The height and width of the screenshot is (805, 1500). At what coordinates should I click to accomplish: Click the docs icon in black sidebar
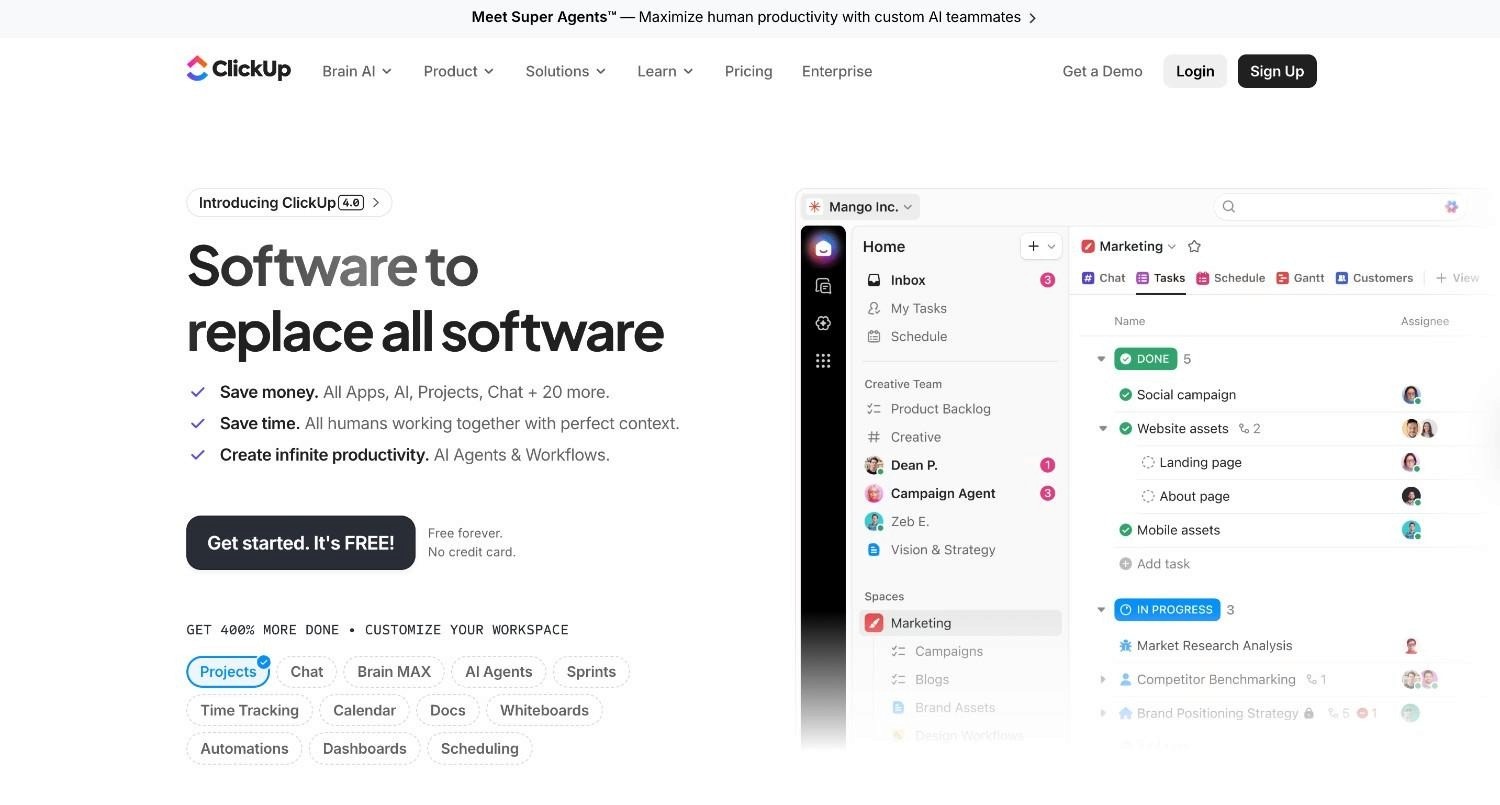823,287
